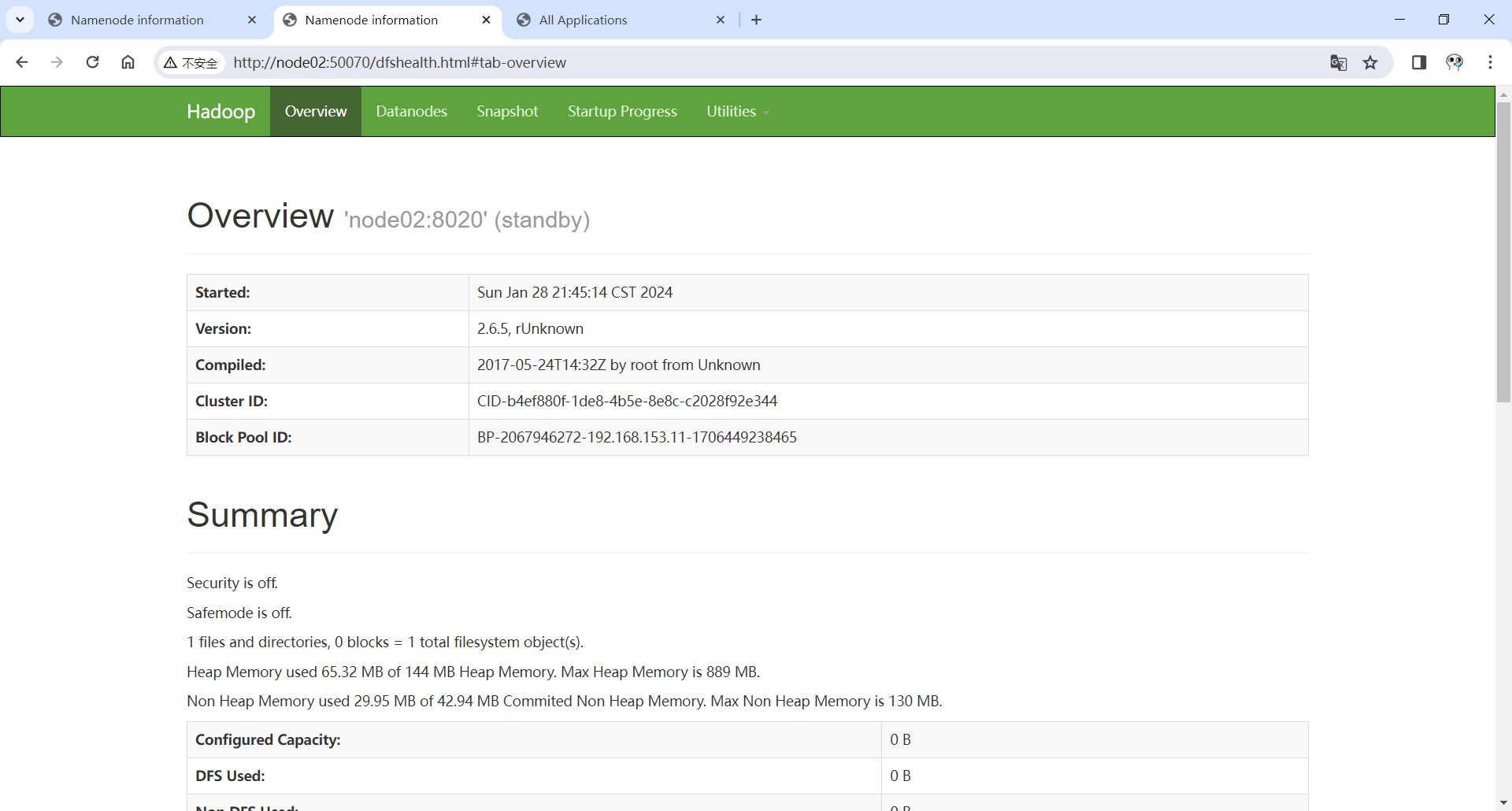Select the Compiled timestamp value
This screenshot has height=811, width=1512.
pyautogui.click(x=619, y=365)
